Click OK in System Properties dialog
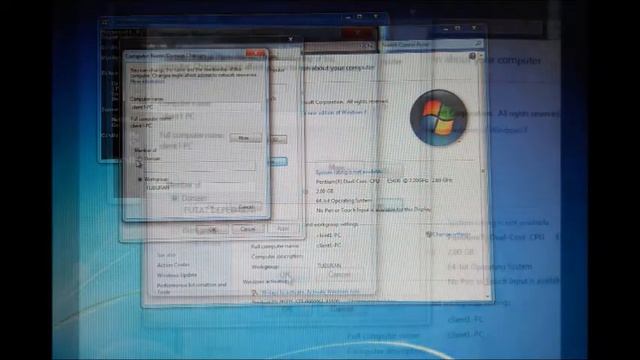The height and width of the screenshot is (360, 640). (x=211, y=229)
